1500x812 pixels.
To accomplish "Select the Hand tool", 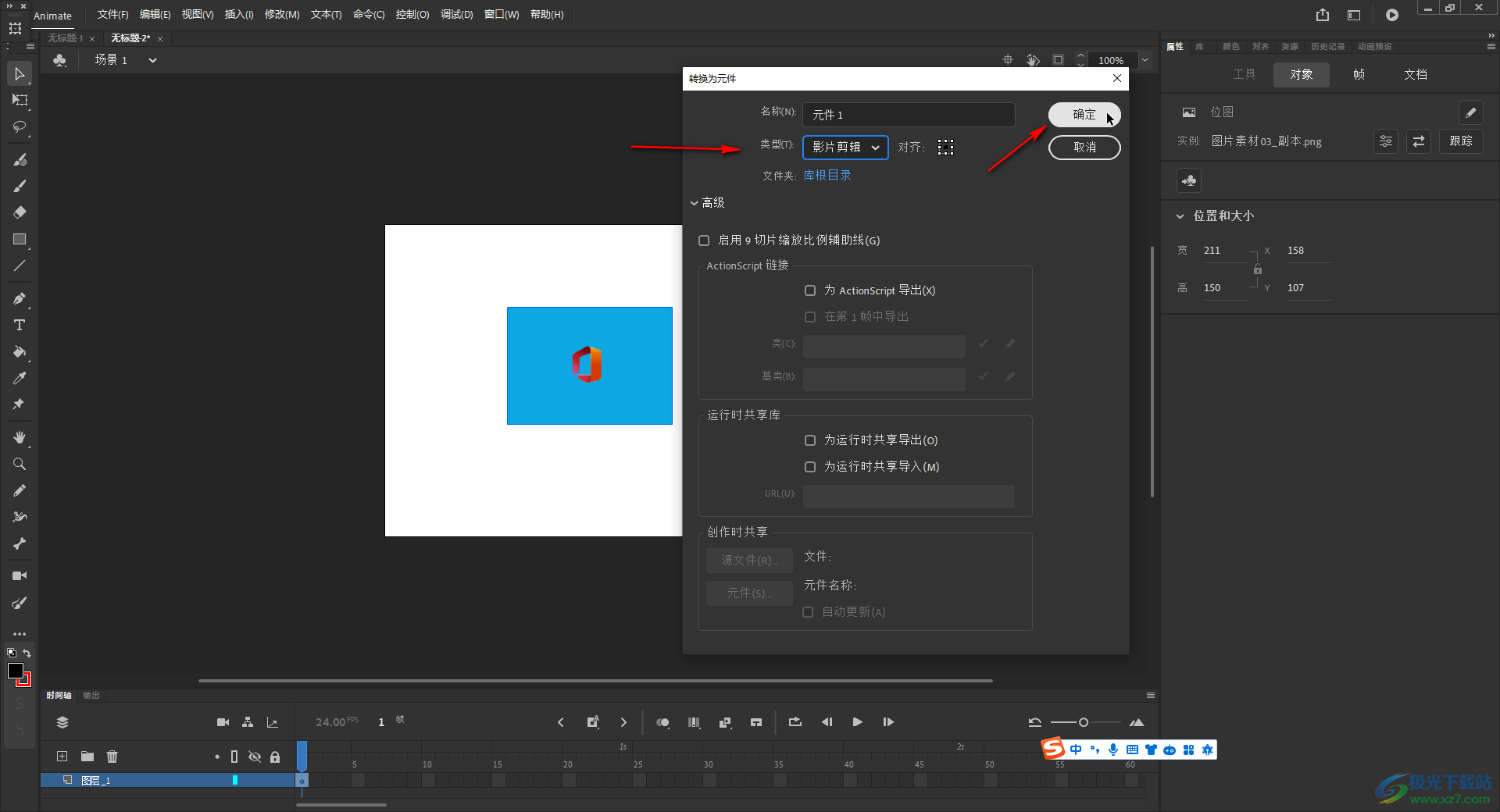I will coord(20,437).
